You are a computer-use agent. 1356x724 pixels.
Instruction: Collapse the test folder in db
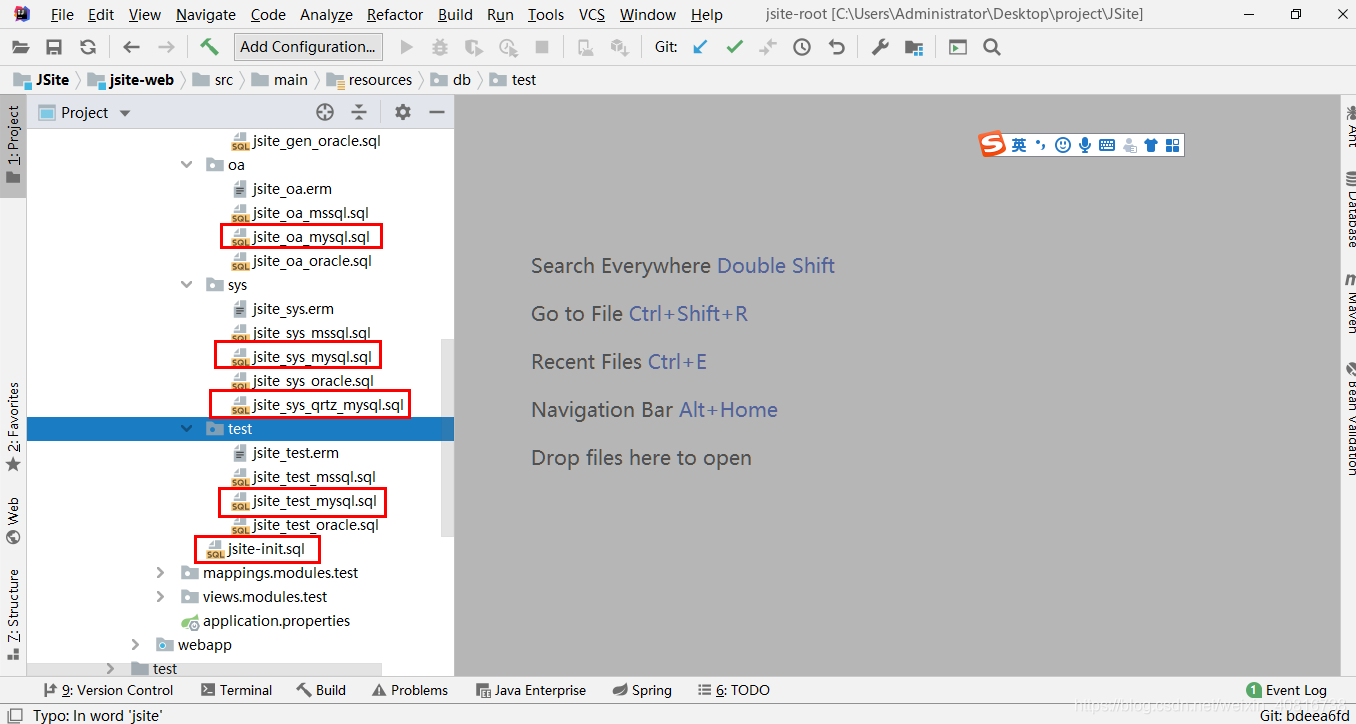coord(186,429)
